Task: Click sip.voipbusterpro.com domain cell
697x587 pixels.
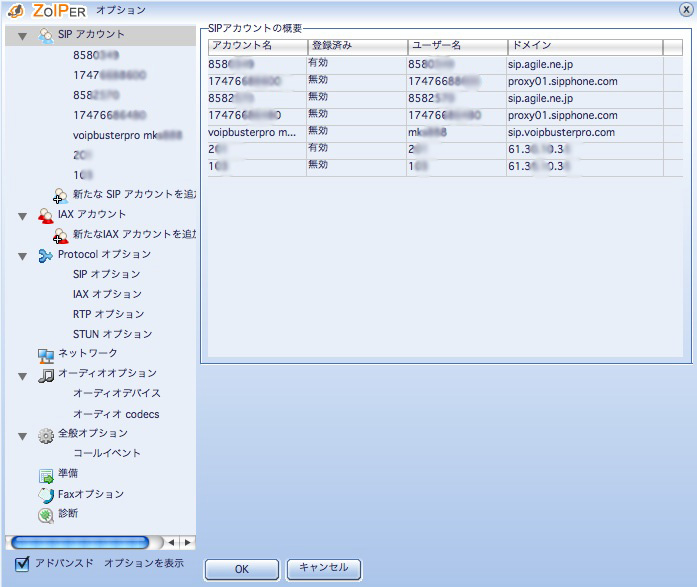Action: pyautogui.click(x=561, y=132)
